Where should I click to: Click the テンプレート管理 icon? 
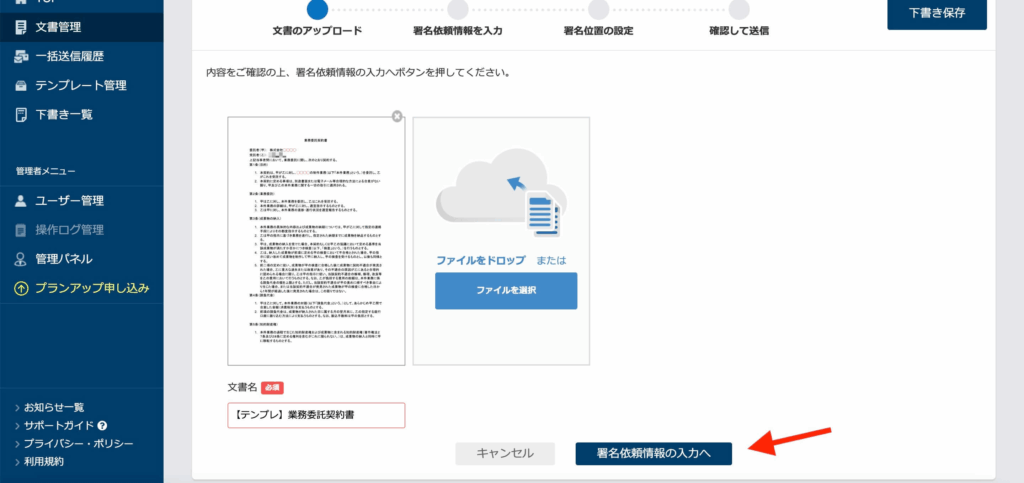(21, 86)
